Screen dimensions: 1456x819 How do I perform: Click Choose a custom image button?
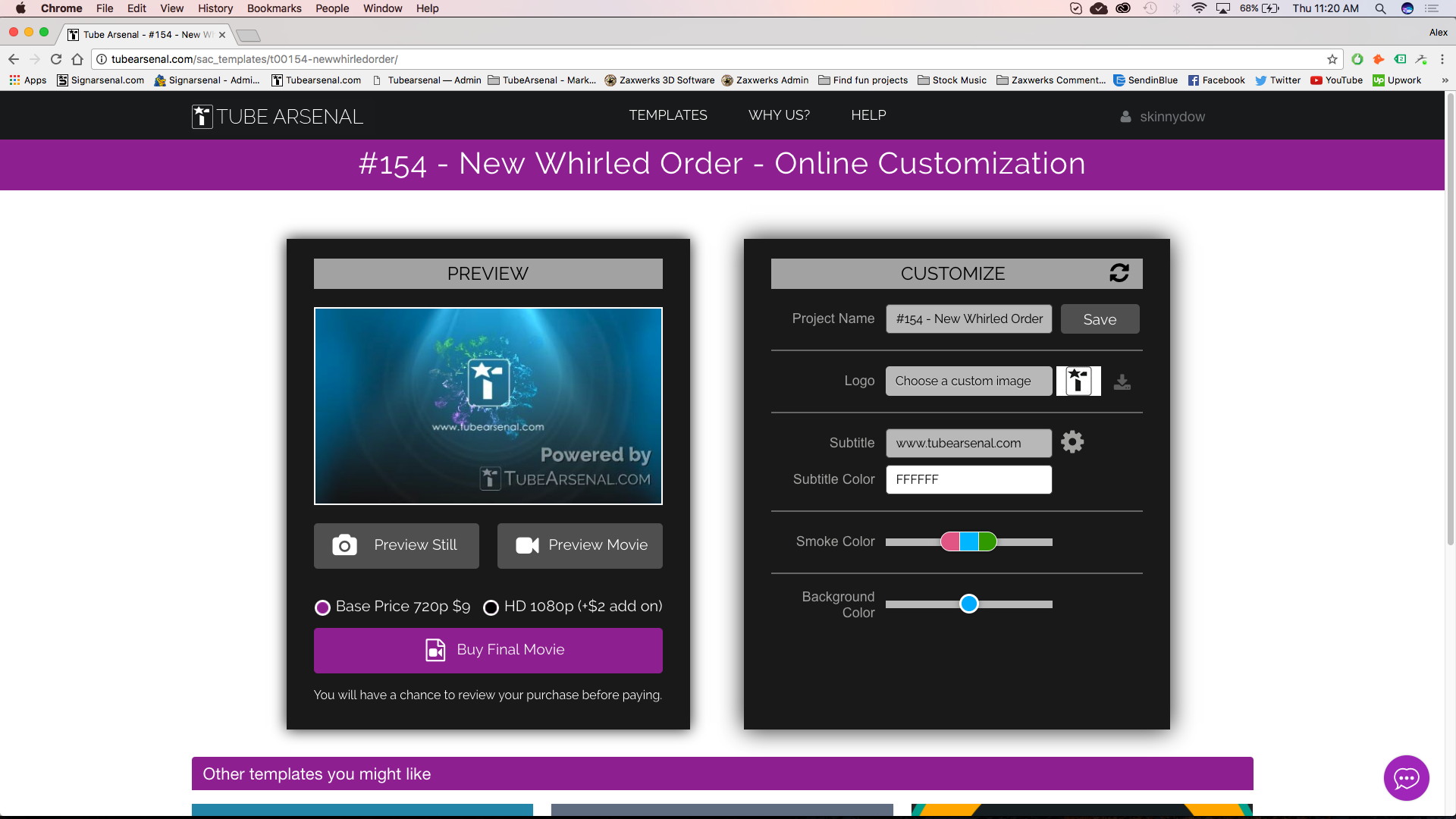[x=968, y=381]
